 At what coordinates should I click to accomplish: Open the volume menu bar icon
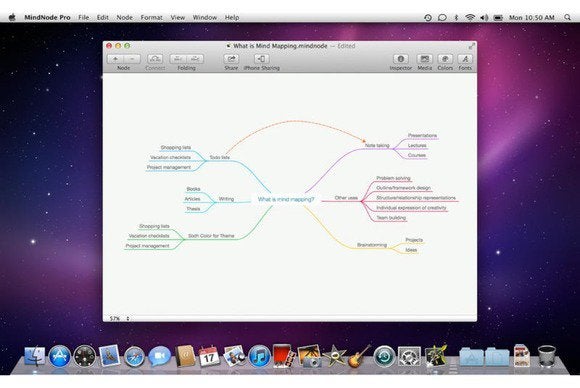click(484, 17)
